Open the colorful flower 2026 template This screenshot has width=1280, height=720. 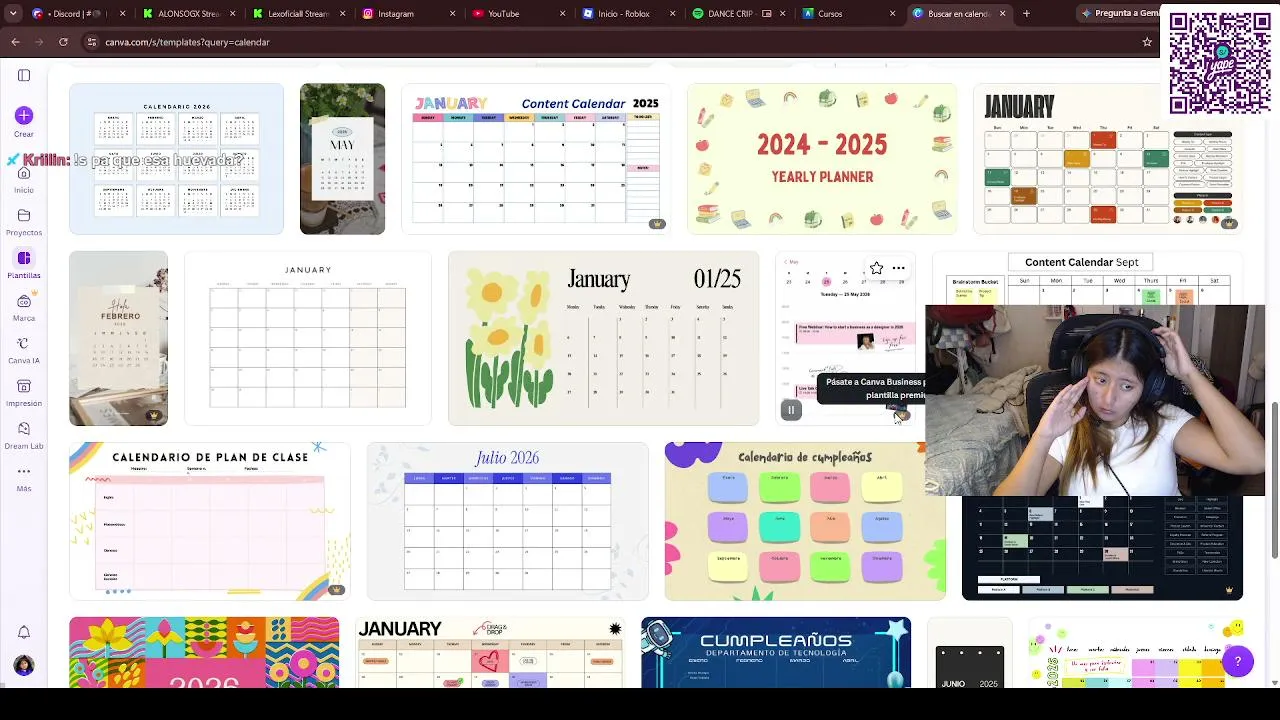pyautogui.click(x=204, y=652)
